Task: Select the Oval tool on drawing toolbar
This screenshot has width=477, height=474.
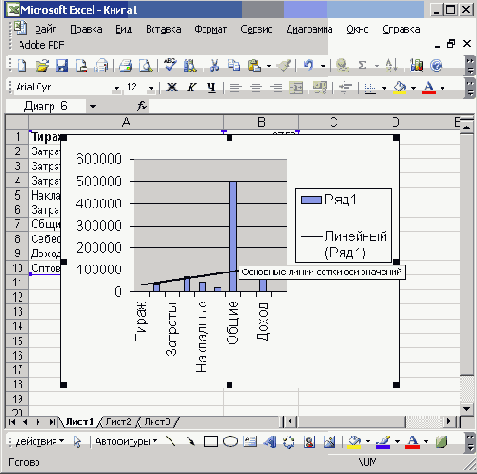Action: click(x=230, y=442)
